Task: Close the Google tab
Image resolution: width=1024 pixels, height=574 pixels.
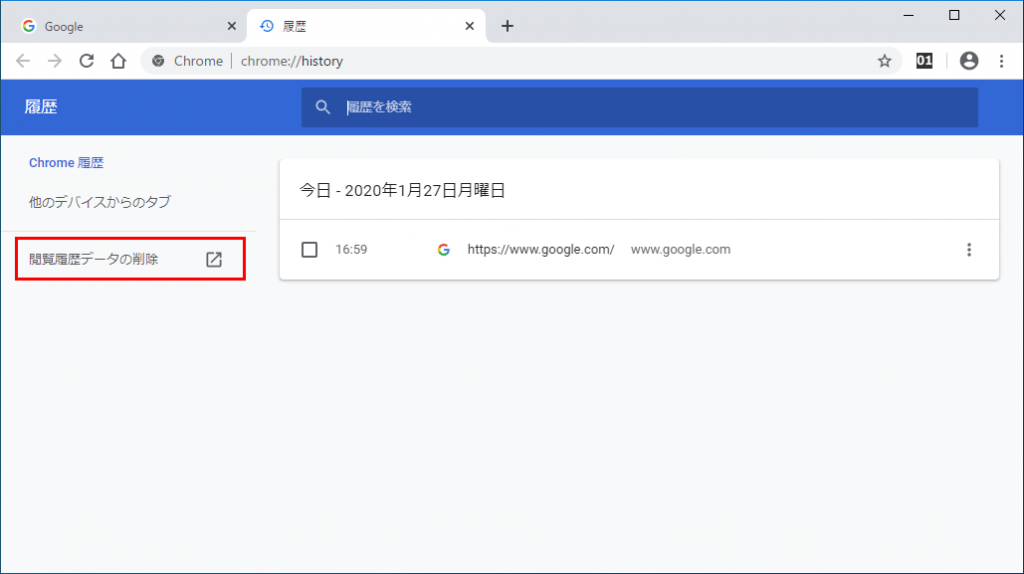Action: tap(231, 26)
